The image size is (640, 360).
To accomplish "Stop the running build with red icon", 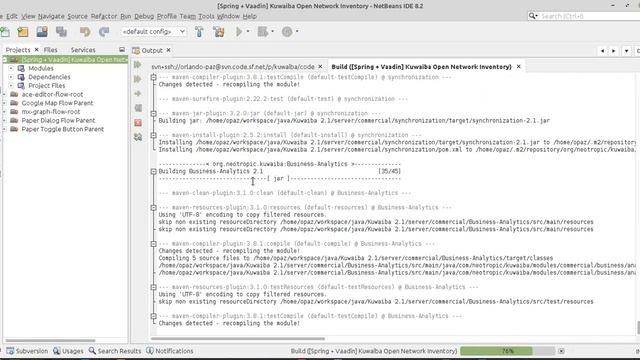I will click(138, 123).
